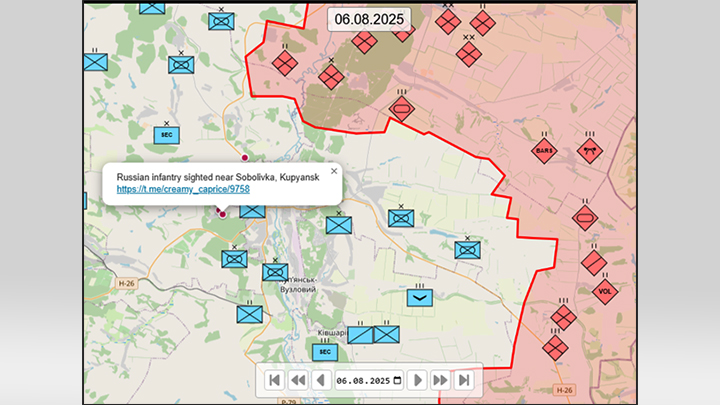The image size is (720, 405).
Task: Click the red sighting dot under the popup
Action: point(223,214)
